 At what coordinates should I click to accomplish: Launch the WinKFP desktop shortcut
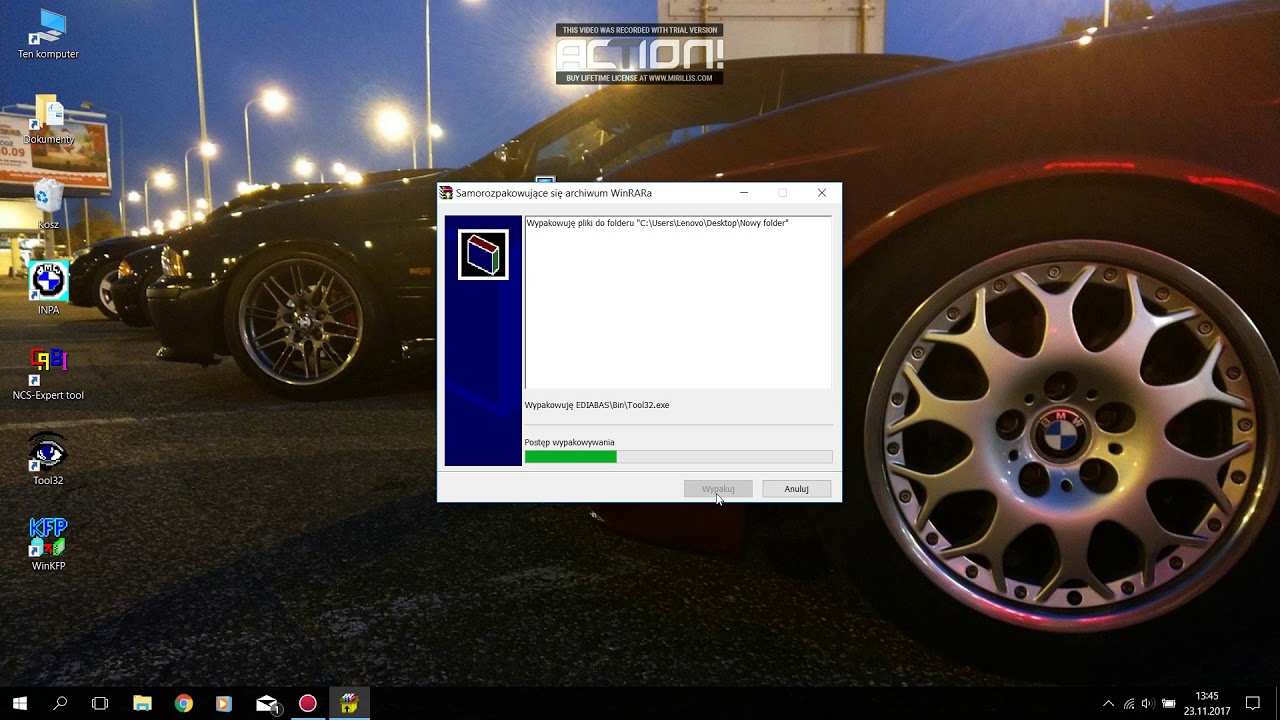point(48,545)
